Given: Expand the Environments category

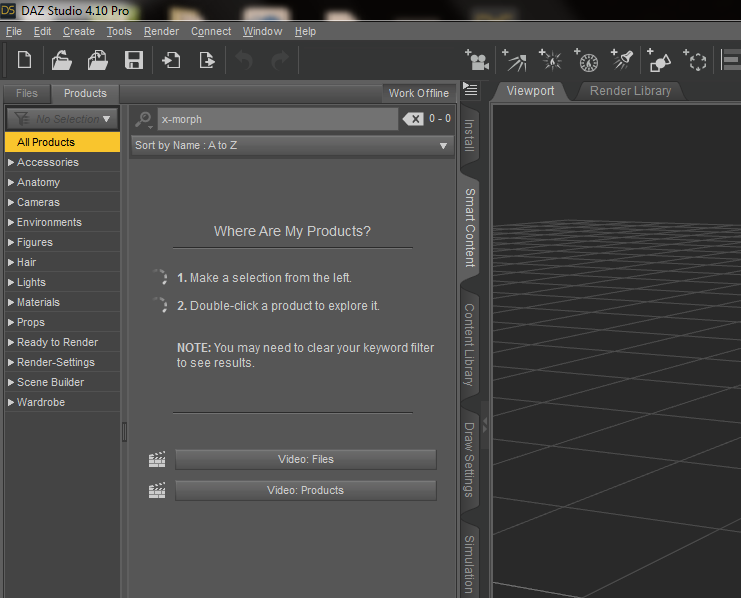Looking at the screenshot, I should pos(11,222).
